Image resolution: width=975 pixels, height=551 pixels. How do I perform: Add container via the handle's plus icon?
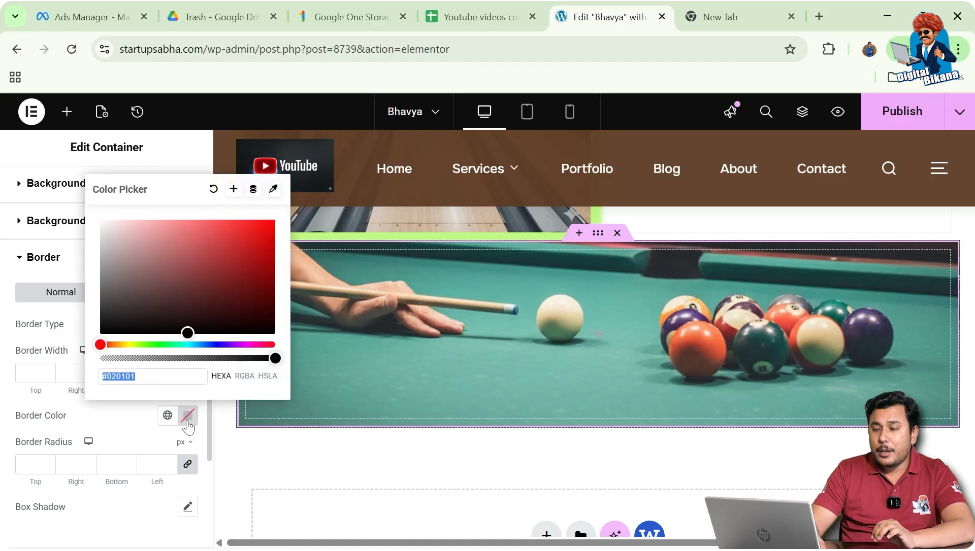coord(579,233)
